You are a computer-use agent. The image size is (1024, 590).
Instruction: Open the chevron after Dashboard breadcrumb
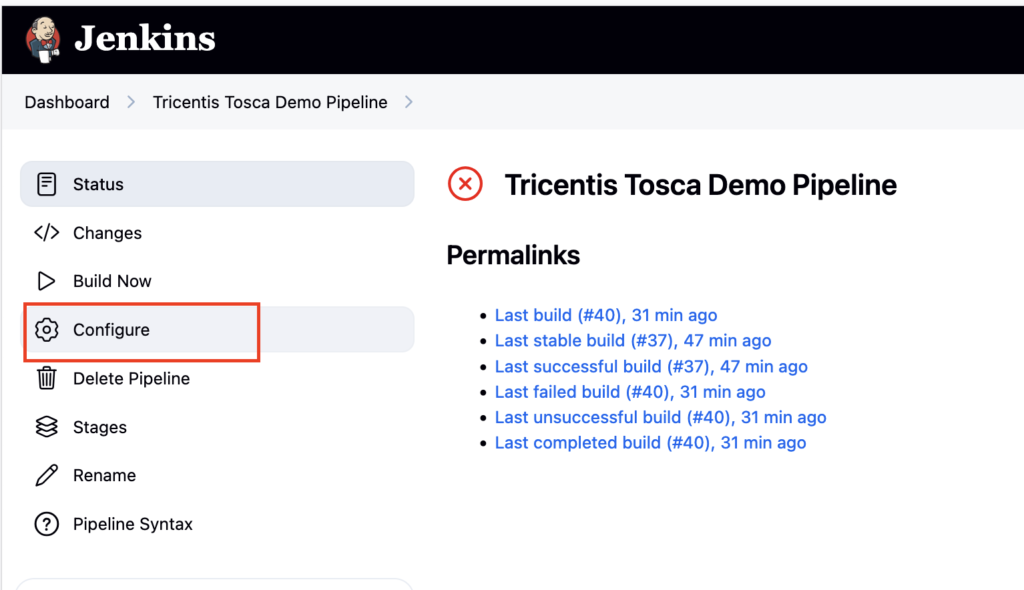coord(131,103)
